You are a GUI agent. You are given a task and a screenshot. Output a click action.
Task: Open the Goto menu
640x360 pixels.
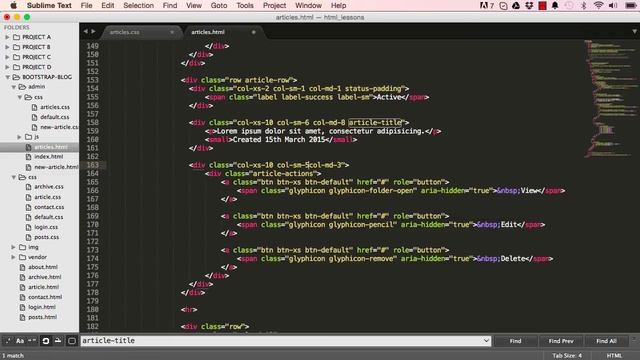pyautogui.click(x=219, y=5)
